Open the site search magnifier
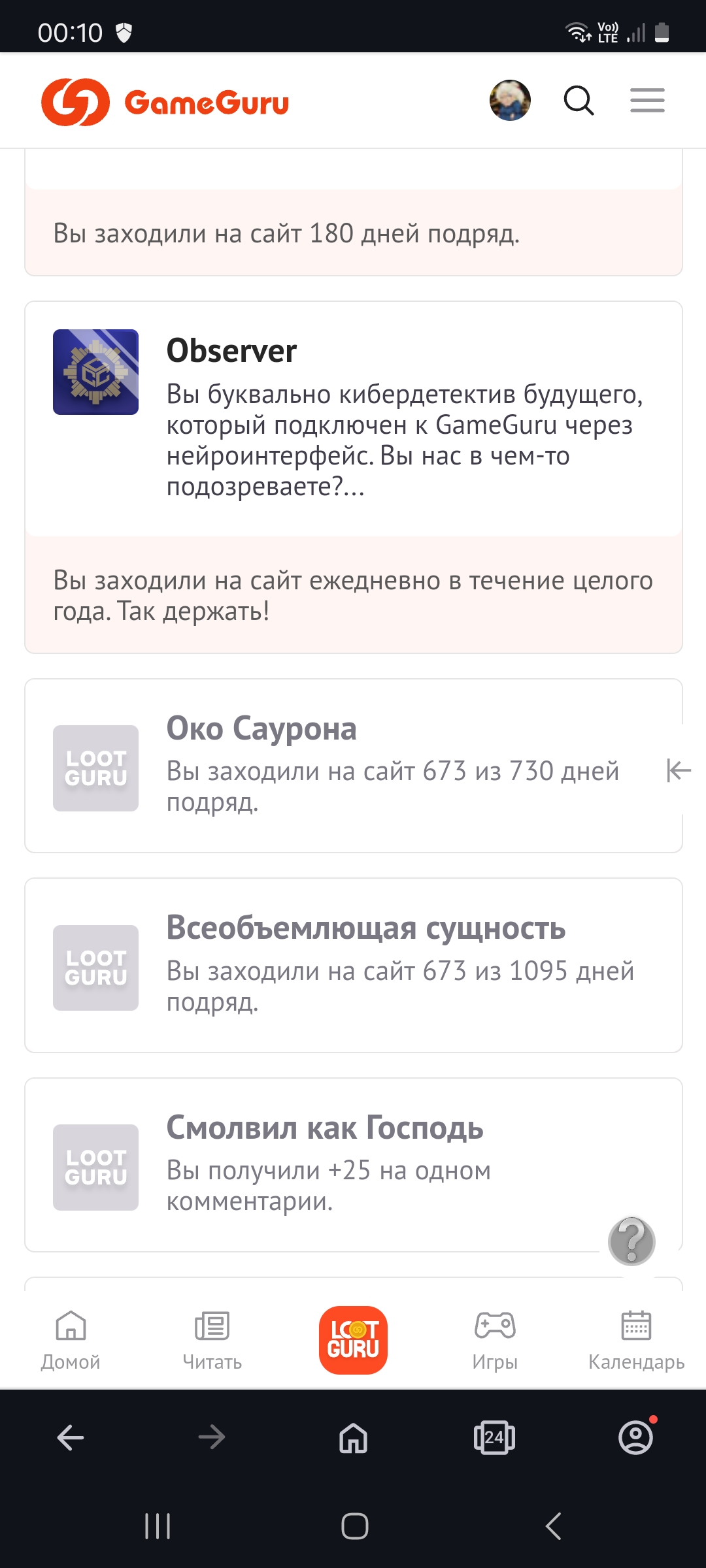The height and width of the screenshot is (1568, 706). 579,101
